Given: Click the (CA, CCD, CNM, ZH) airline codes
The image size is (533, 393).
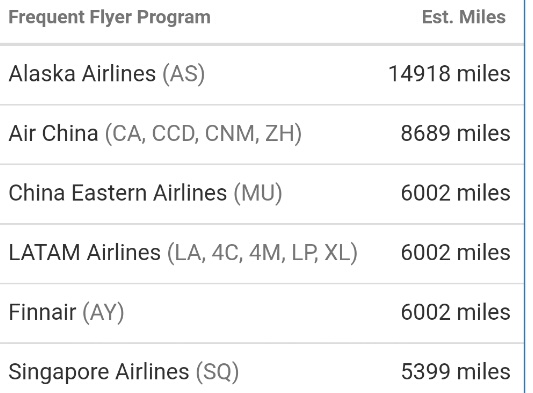Looking at the screenshot, I should click(203, 134).
